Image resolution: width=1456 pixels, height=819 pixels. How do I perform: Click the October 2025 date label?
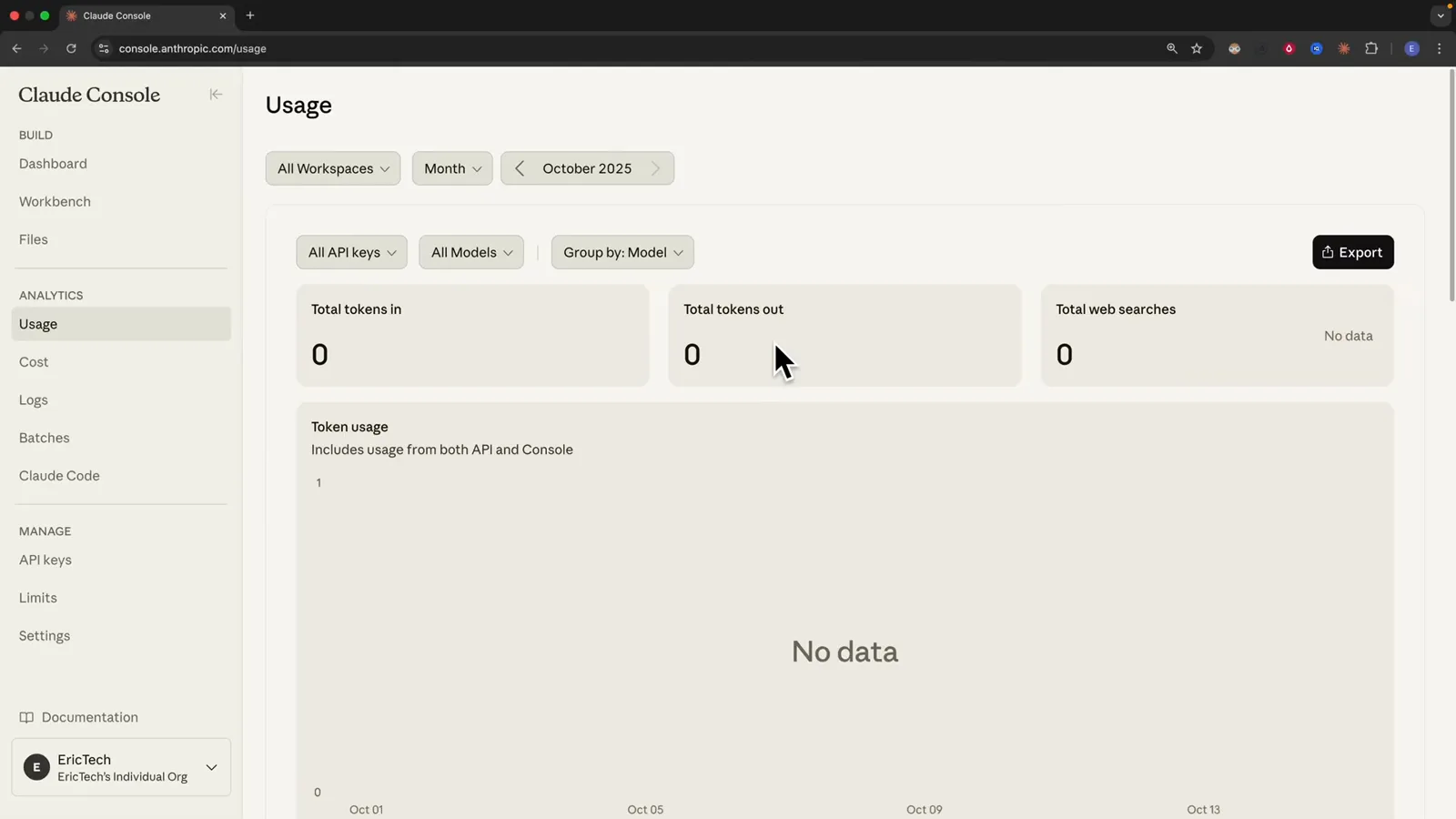point(587,168)
